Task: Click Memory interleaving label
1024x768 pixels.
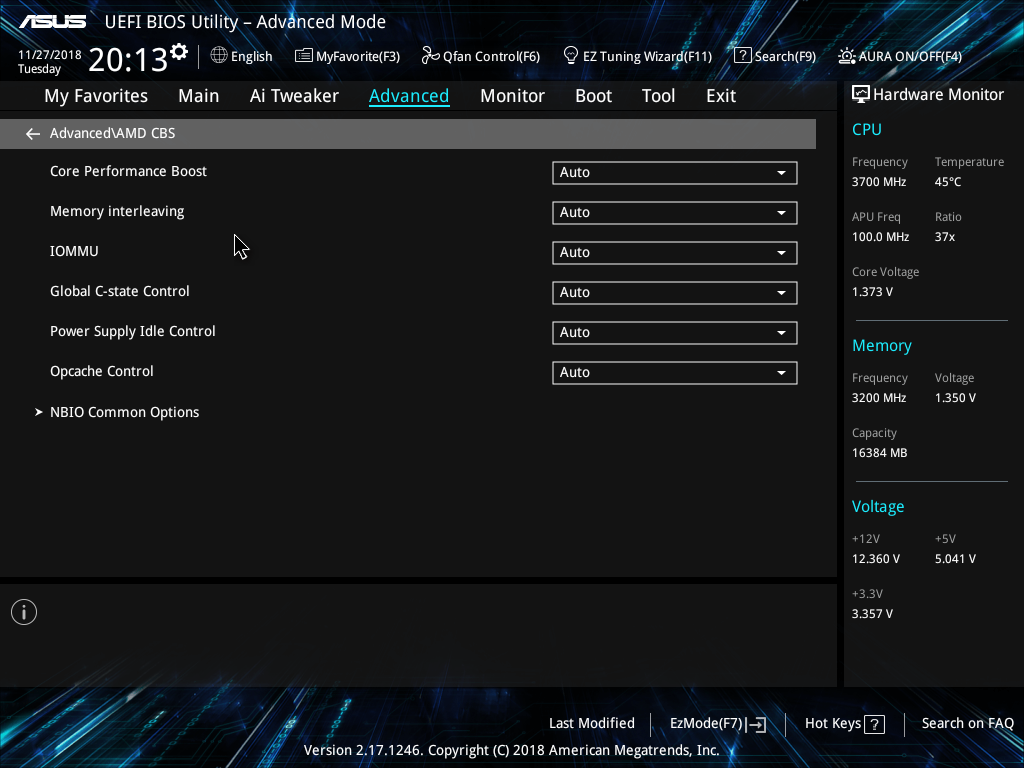Action: point(117,212)
